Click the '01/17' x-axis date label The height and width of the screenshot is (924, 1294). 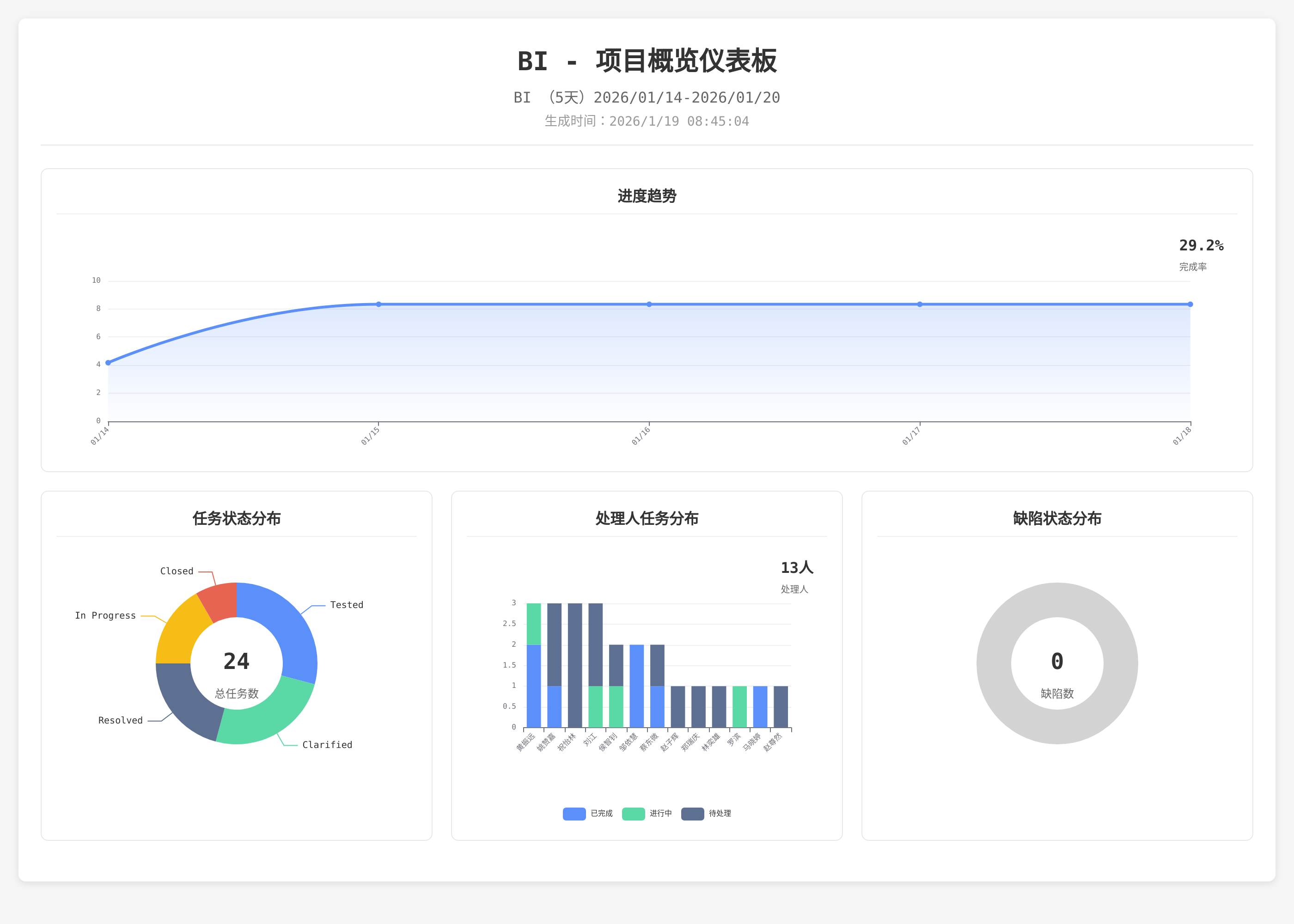[911, 436]
